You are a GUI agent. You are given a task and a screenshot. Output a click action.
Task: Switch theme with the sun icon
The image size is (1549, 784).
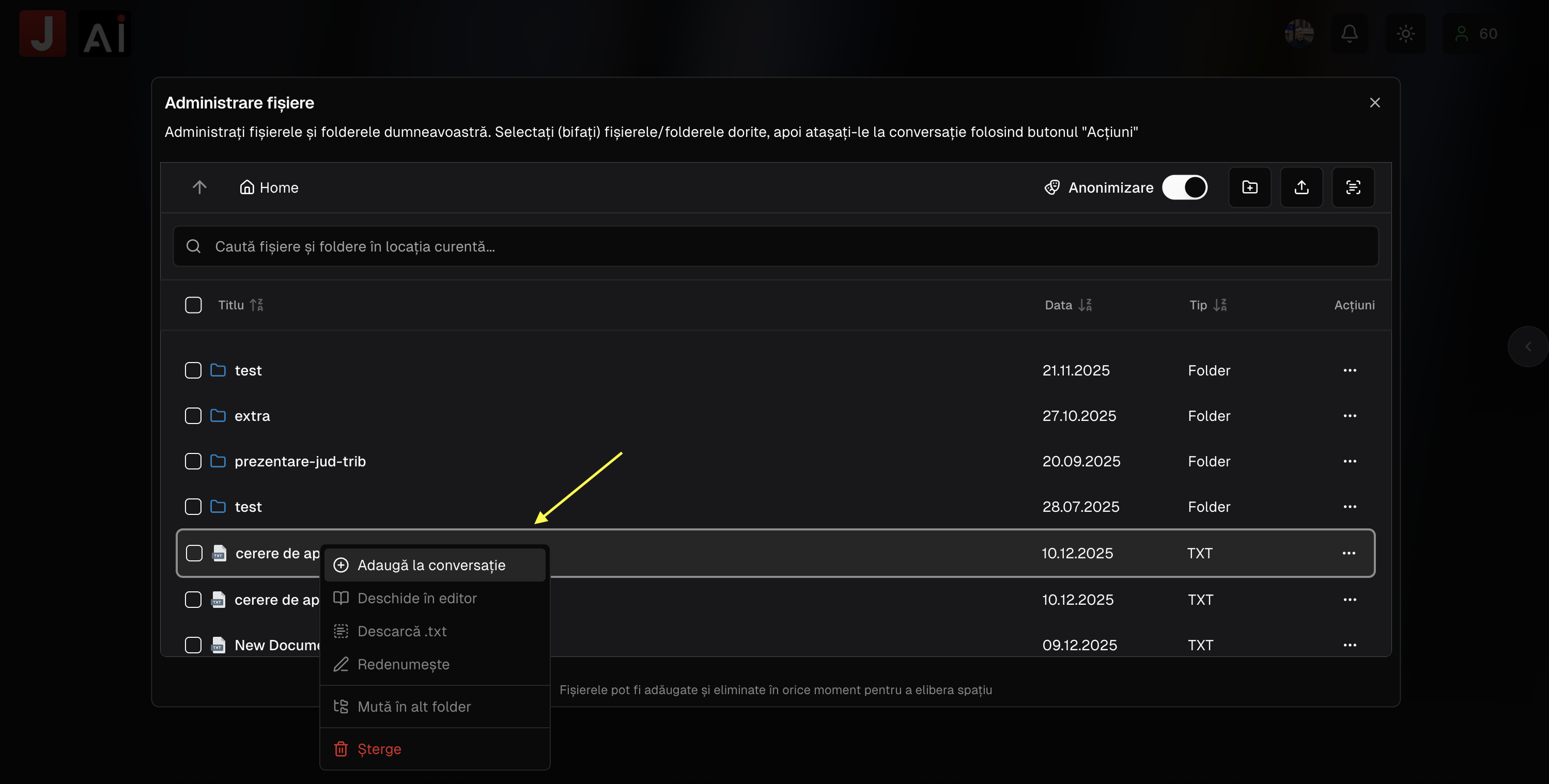point(1405,34)
